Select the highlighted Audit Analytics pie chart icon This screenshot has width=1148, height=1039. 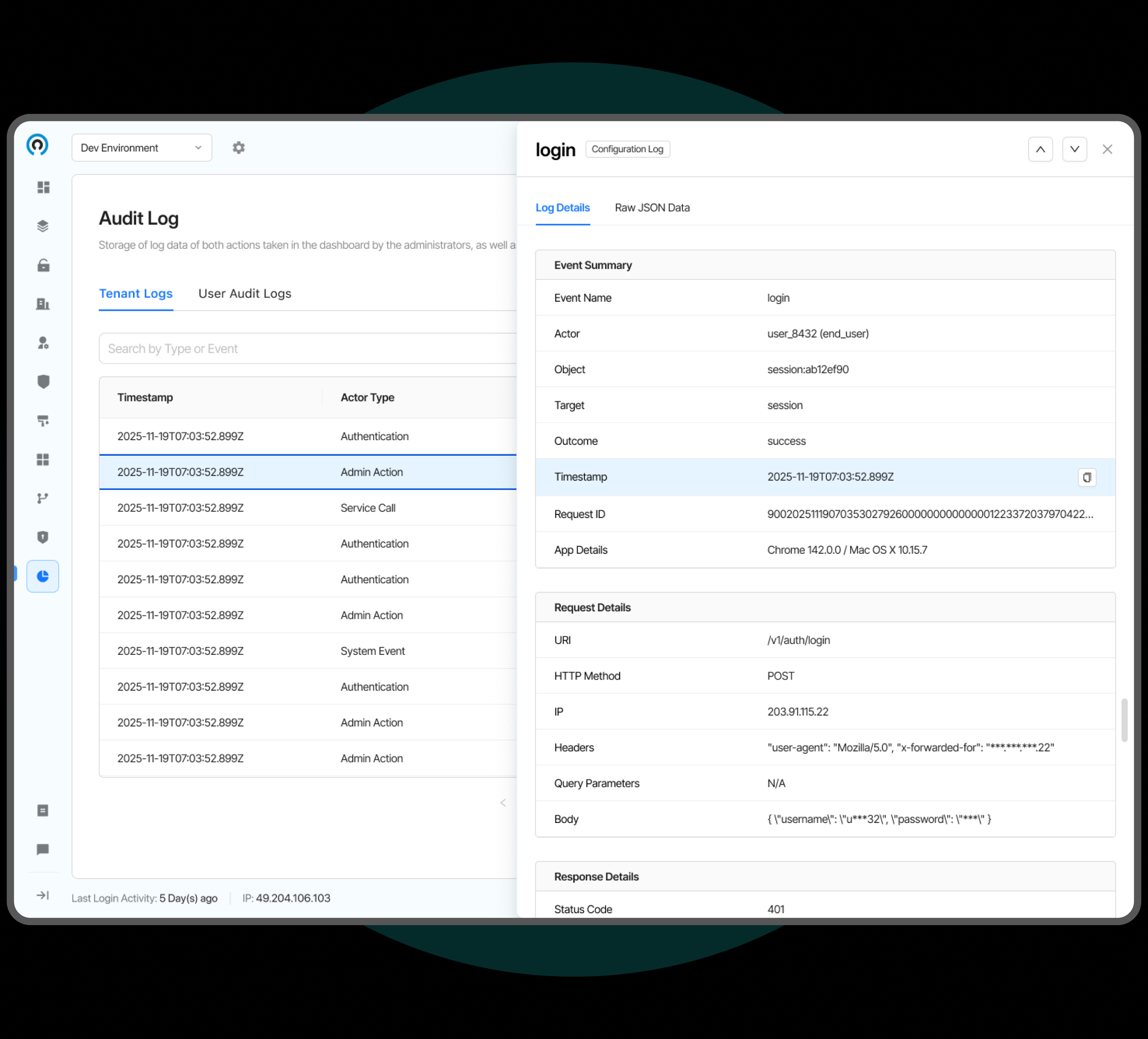[x=43, y=576]
